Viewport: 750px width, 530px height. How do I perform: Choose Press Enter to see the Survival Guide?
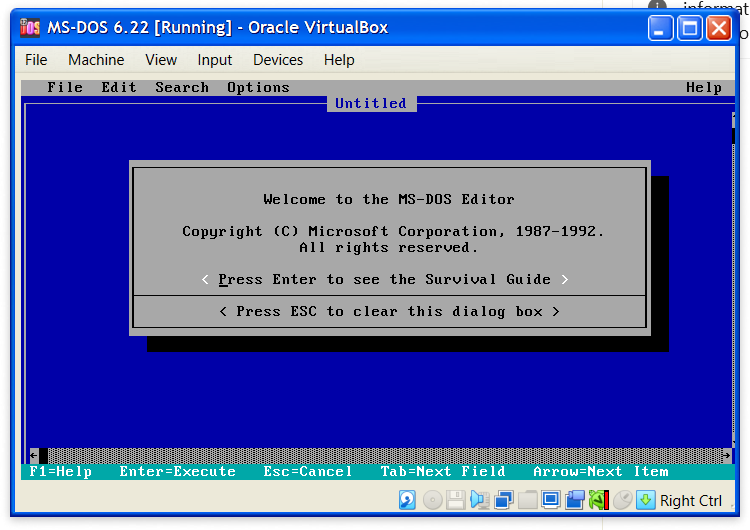pyautogui.click(x=385, y=279)
